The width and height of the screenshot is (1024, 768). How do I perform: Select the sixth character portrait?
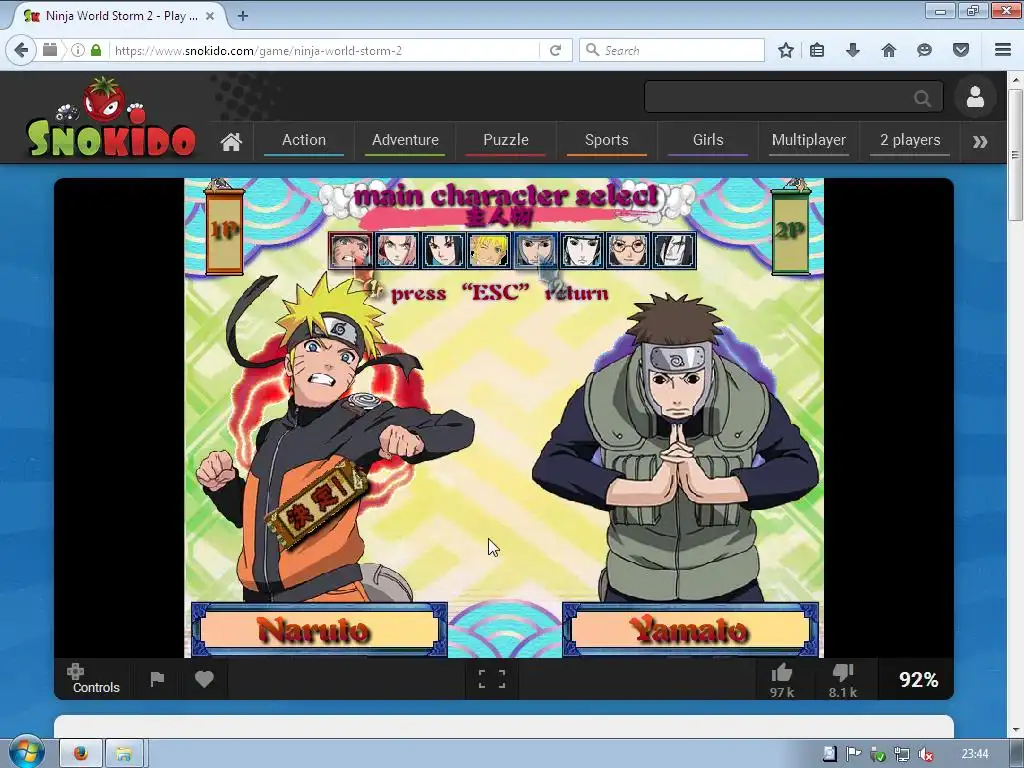[582, 250]
